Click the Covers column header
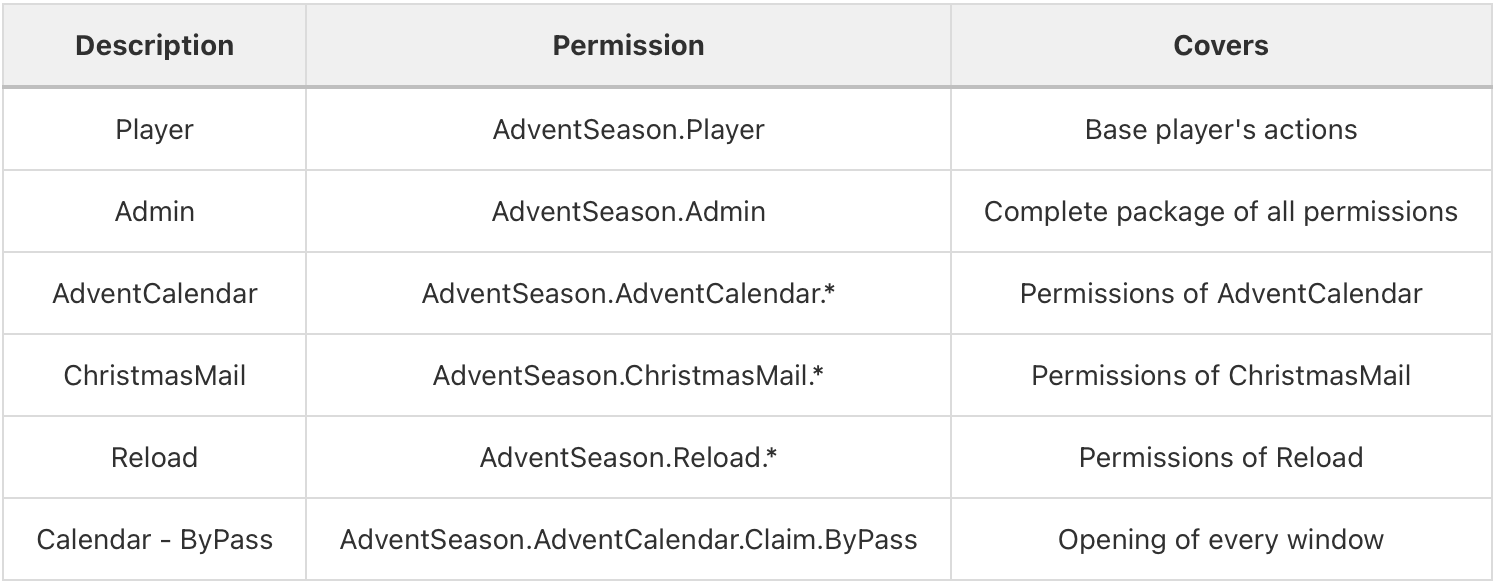Viewport: 1494px width, 586px height. click(x=1220, y=46)
